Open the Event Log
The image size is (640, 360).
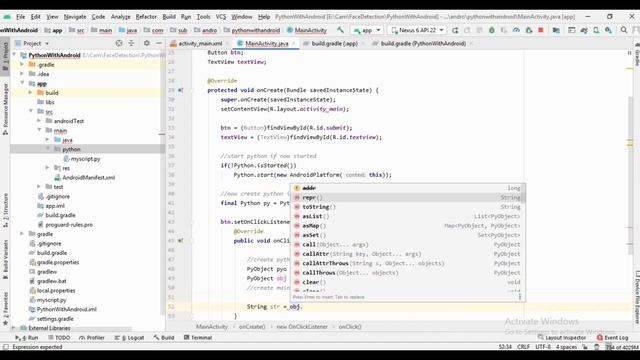612,338
